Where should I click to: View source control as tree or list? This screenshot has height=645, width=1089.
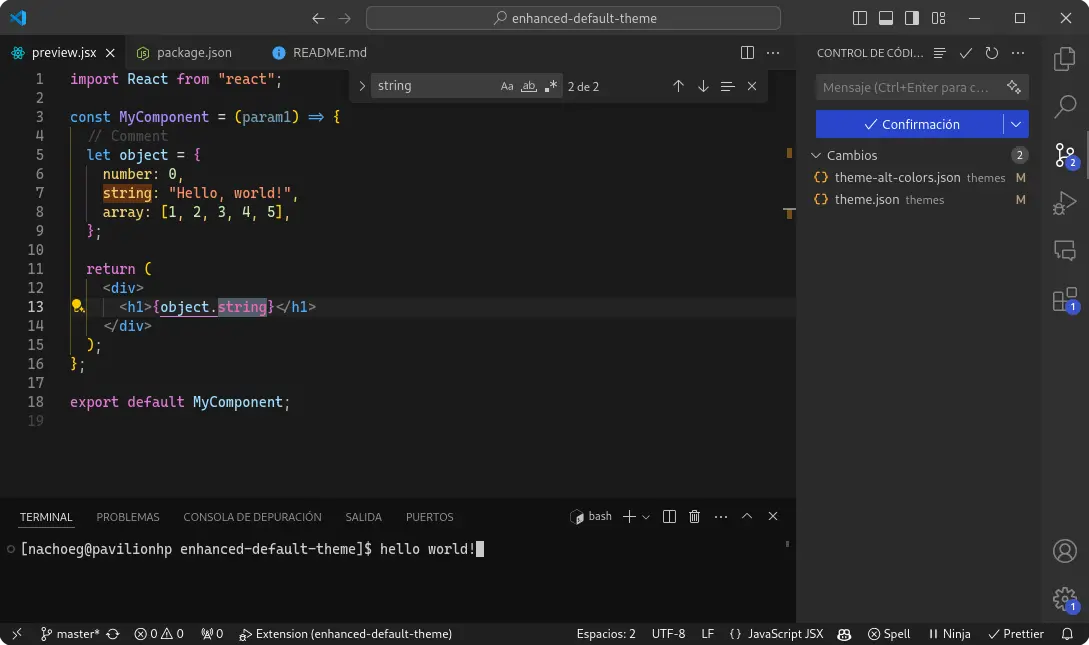tap(940, 53)
